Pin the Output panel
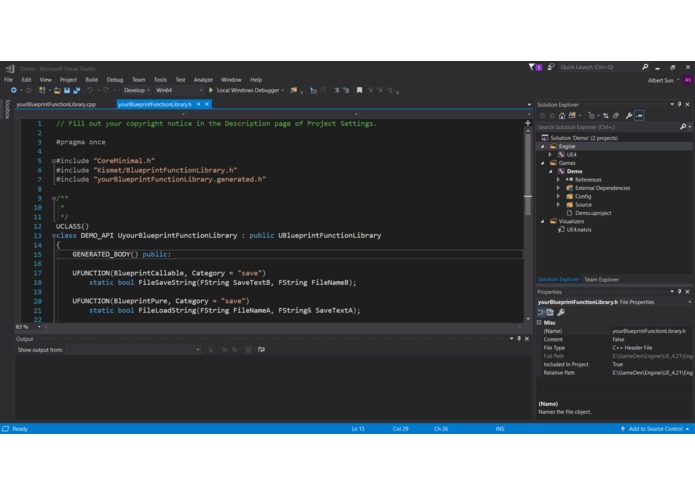 pos(519,338)
